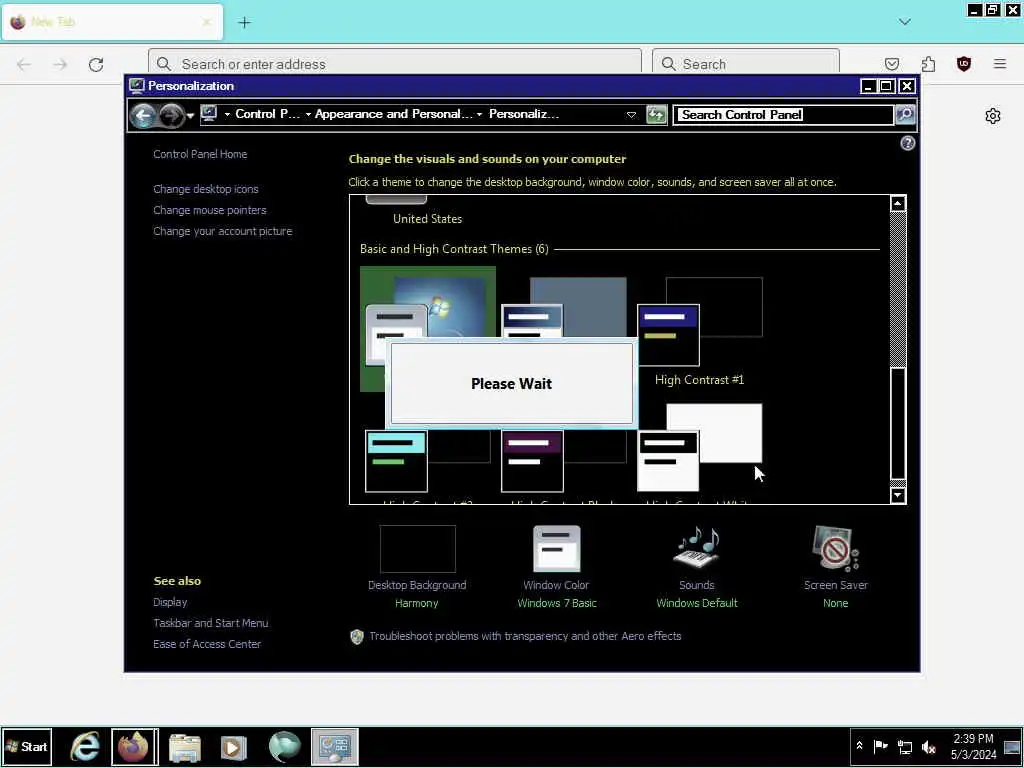The image size is (1024, 768).
Task: Select High Contrast #1 theme thumbnail
Action: pyautogui.click(x=699, y=322)
